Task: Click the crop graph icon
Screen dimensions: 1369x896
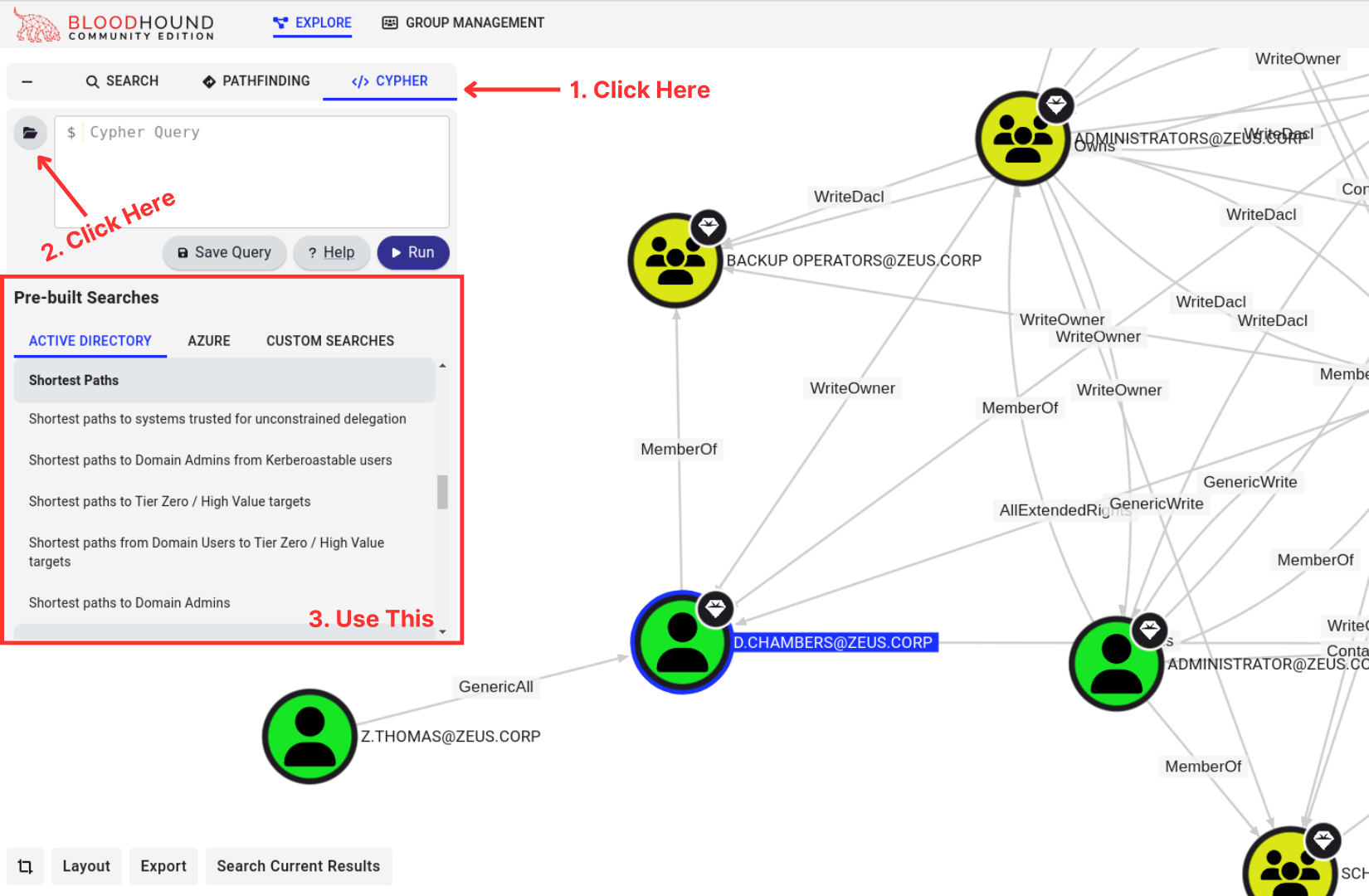Action: coord(25,866)
